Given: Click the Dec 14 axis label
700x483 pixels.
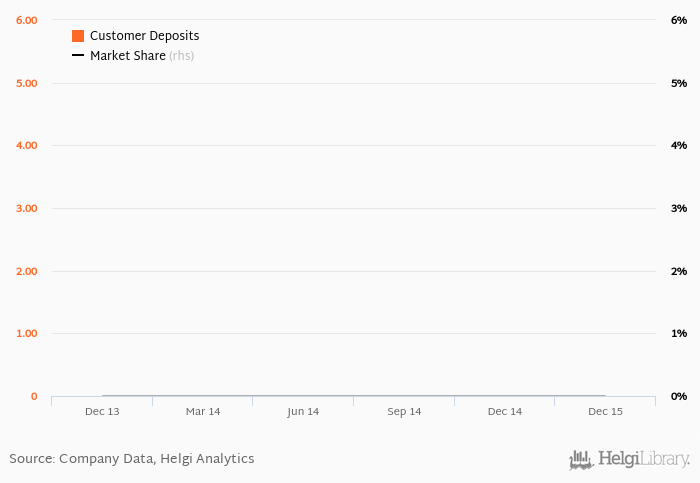Looking at the screenshot, I should [504, 411].
